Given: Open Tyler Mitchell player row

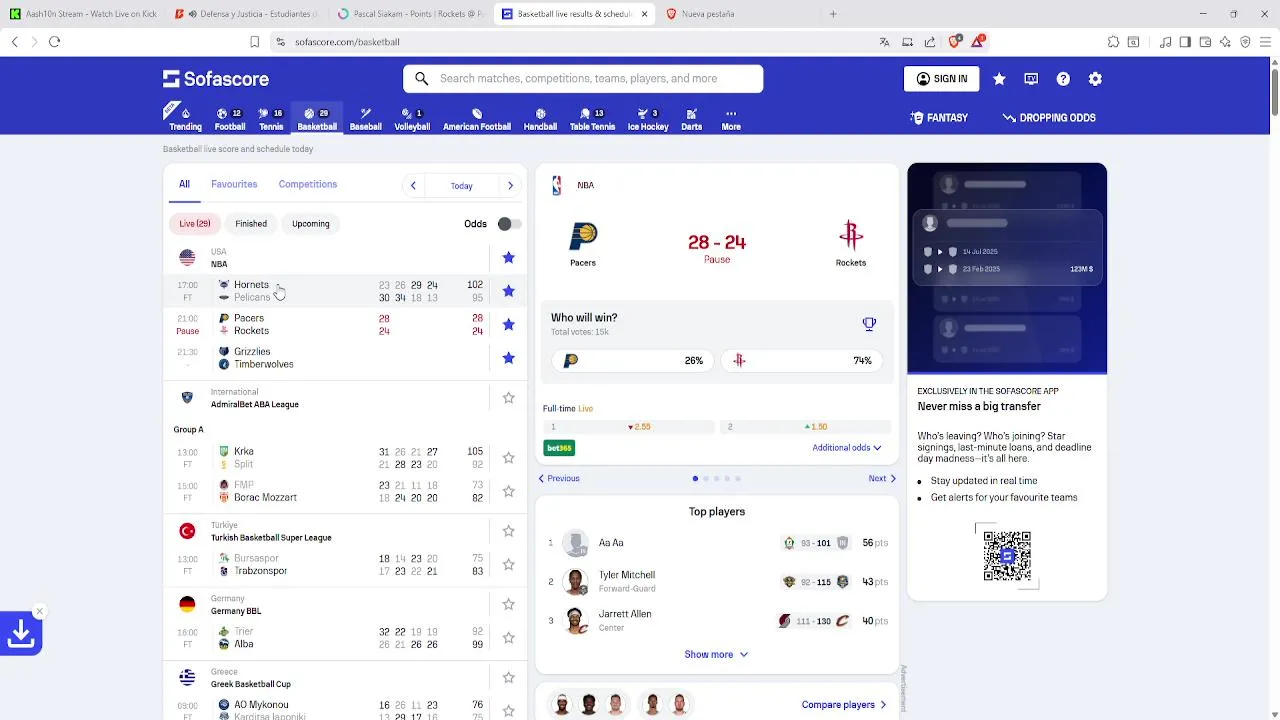Looking at the screenshot, I should [x=717, y=582].
